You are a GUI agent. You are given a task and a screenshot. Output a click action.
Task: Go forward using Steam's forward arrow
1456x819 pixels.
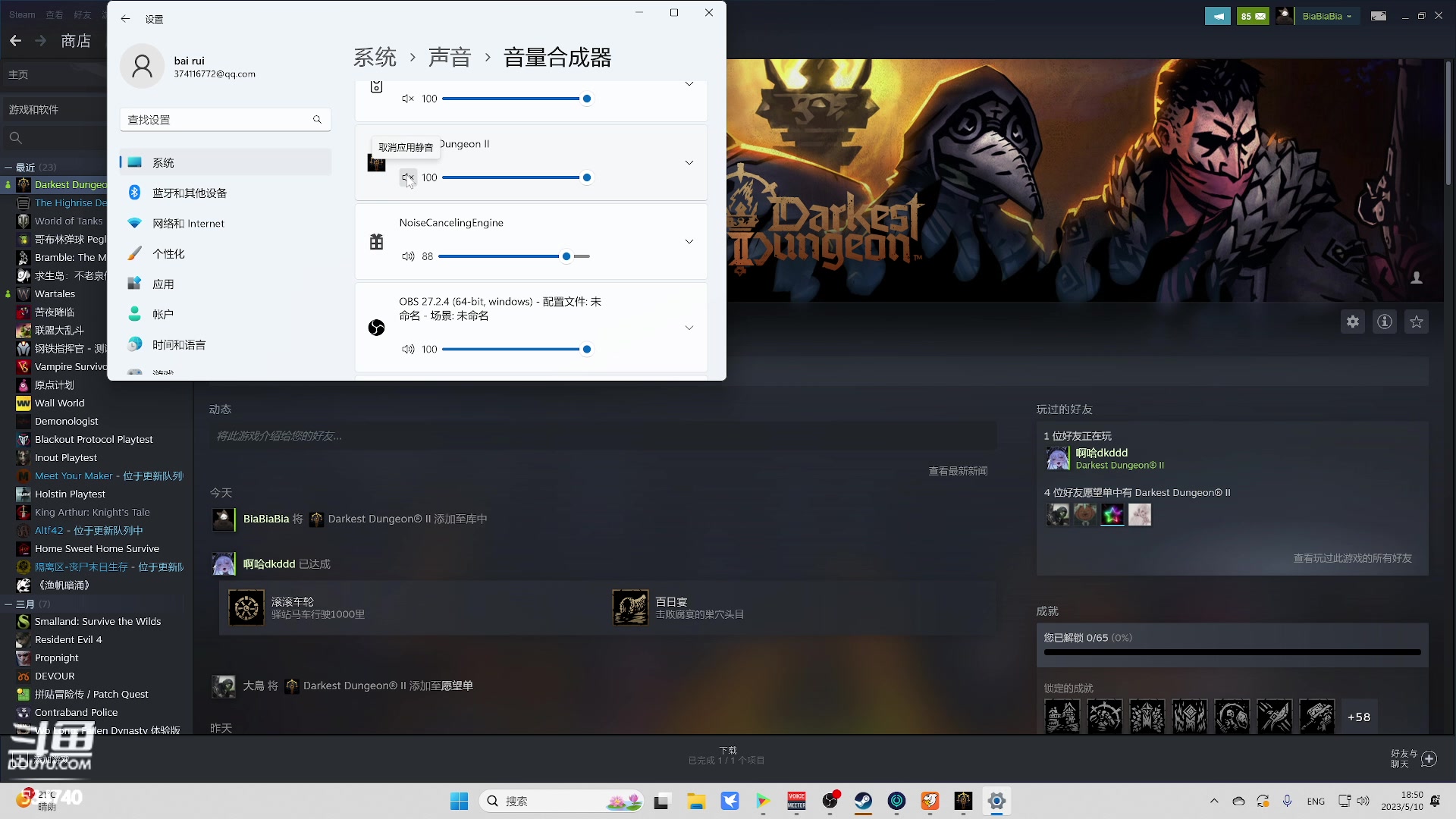[41, 41]
